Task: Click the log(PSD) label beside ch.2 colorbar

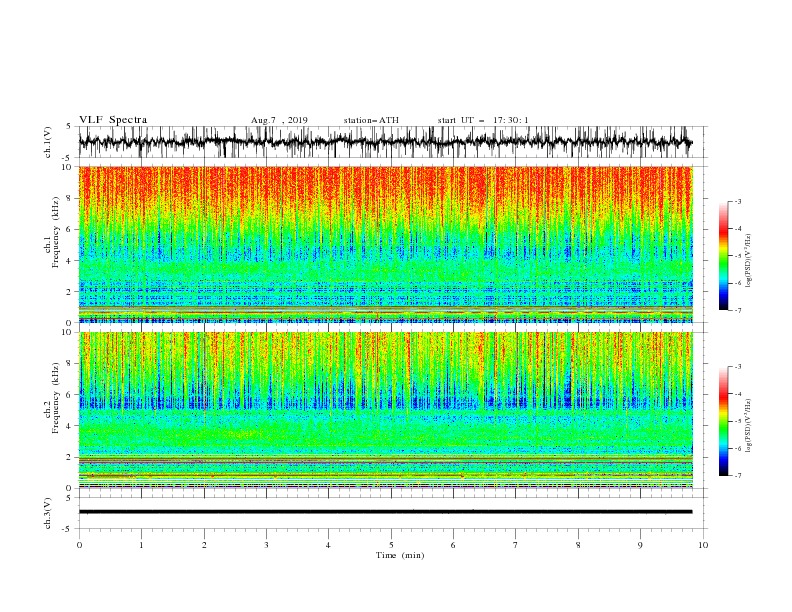Action: tap(749, 425)
